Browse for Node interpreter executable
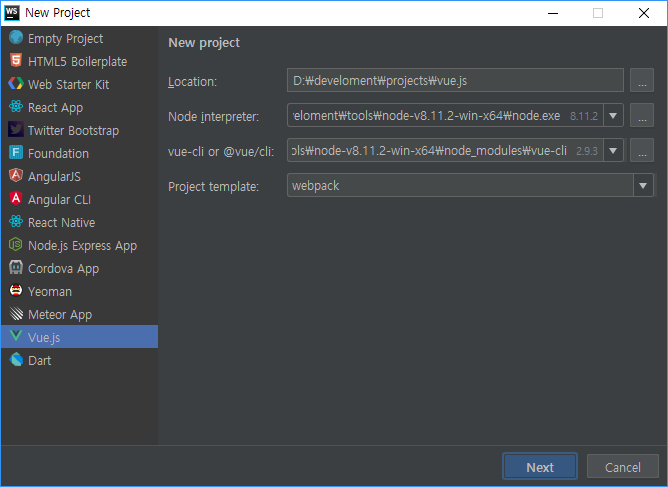 [x=642, y=115]
